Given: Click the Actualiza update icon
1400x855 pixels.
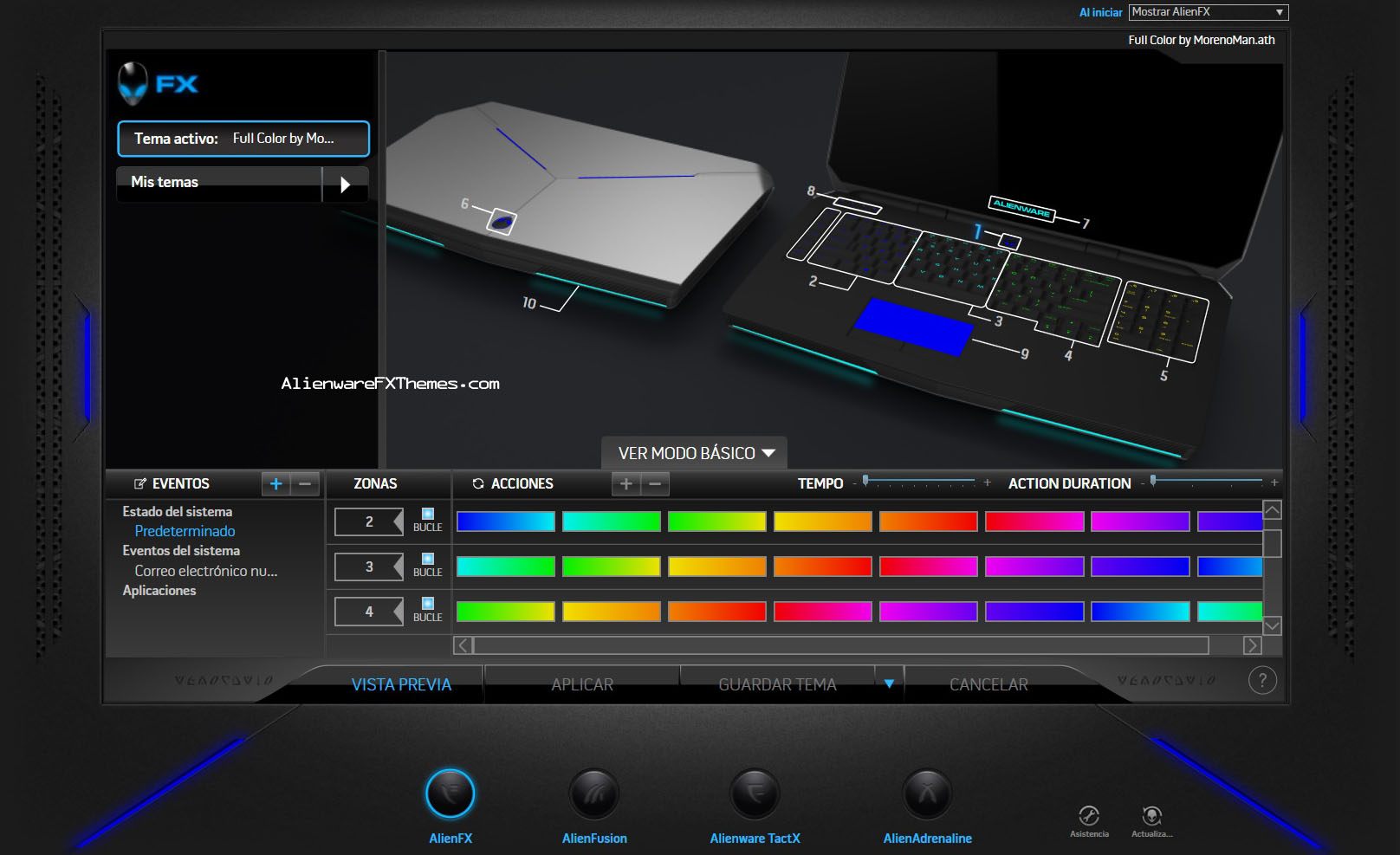Looking at the screenshot, I should (1151, 815).
